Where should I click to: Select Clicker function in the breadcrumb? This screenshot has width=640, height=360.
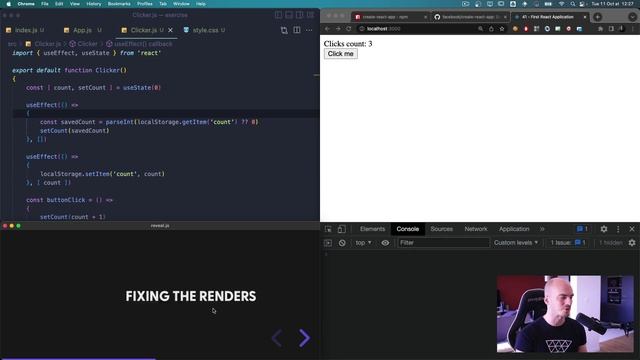(84, 44)
